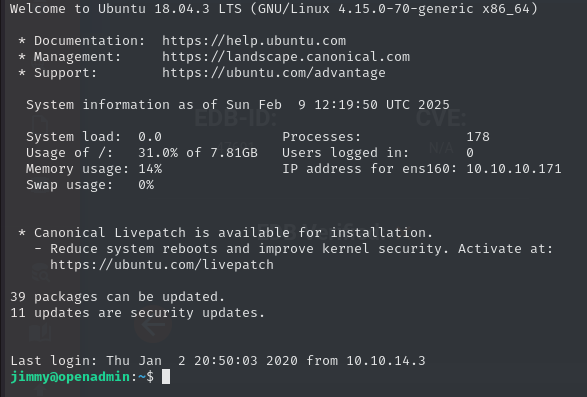
Task: Click the Processes count 178
Action: coord(478,137)
